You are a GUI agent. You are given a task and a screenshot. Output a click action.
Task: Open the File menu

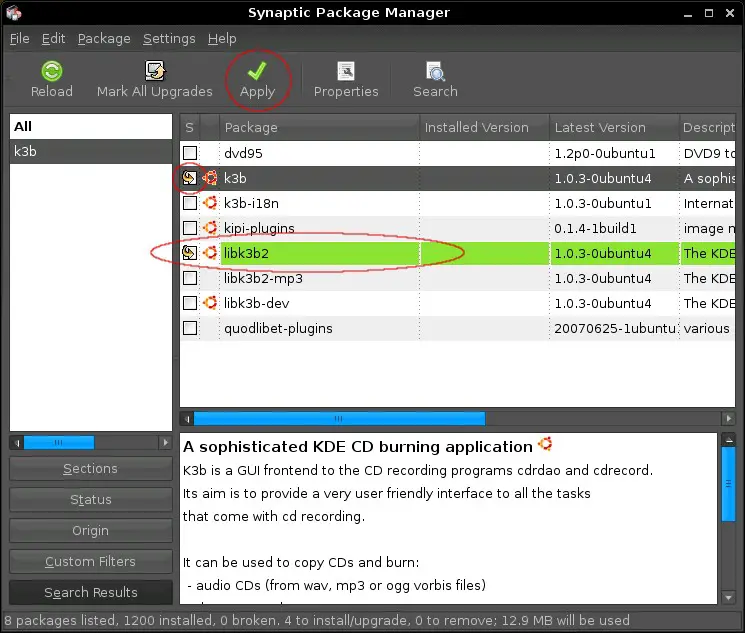pyautogui.click(x=19, y=38)
